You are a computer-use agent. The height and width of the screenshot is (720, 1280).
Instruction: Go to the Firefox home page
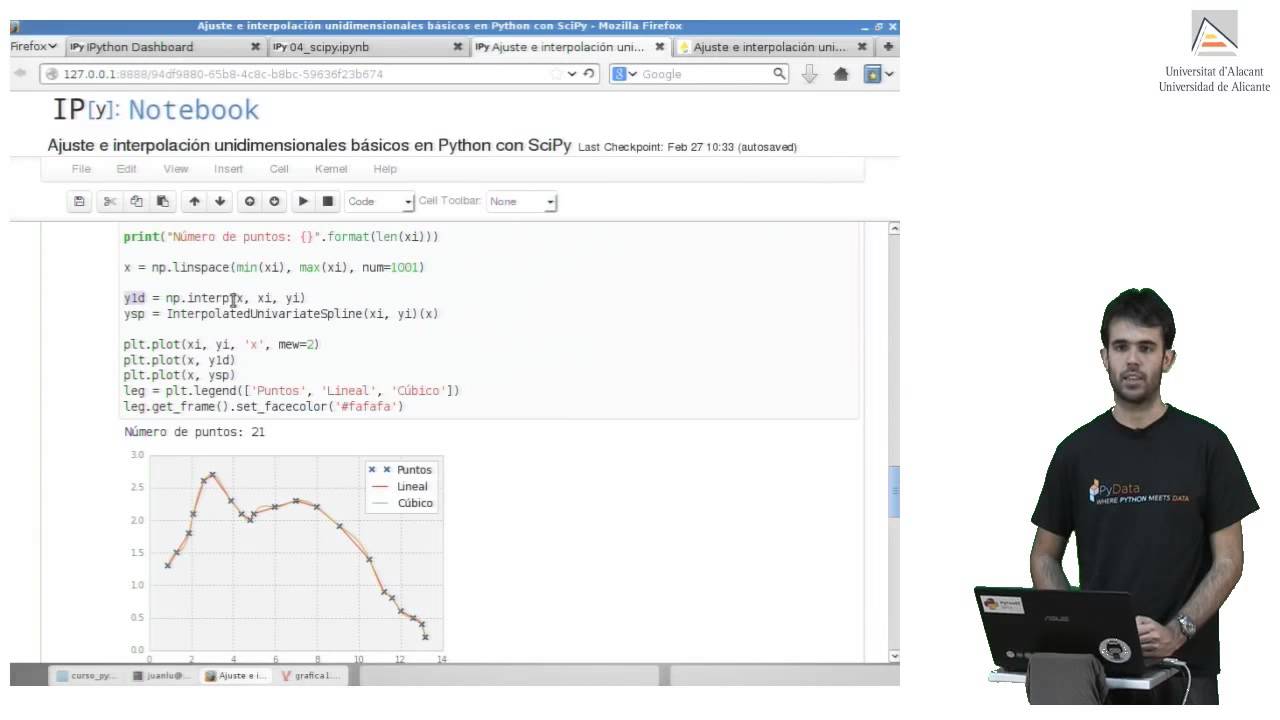(841, 73)
